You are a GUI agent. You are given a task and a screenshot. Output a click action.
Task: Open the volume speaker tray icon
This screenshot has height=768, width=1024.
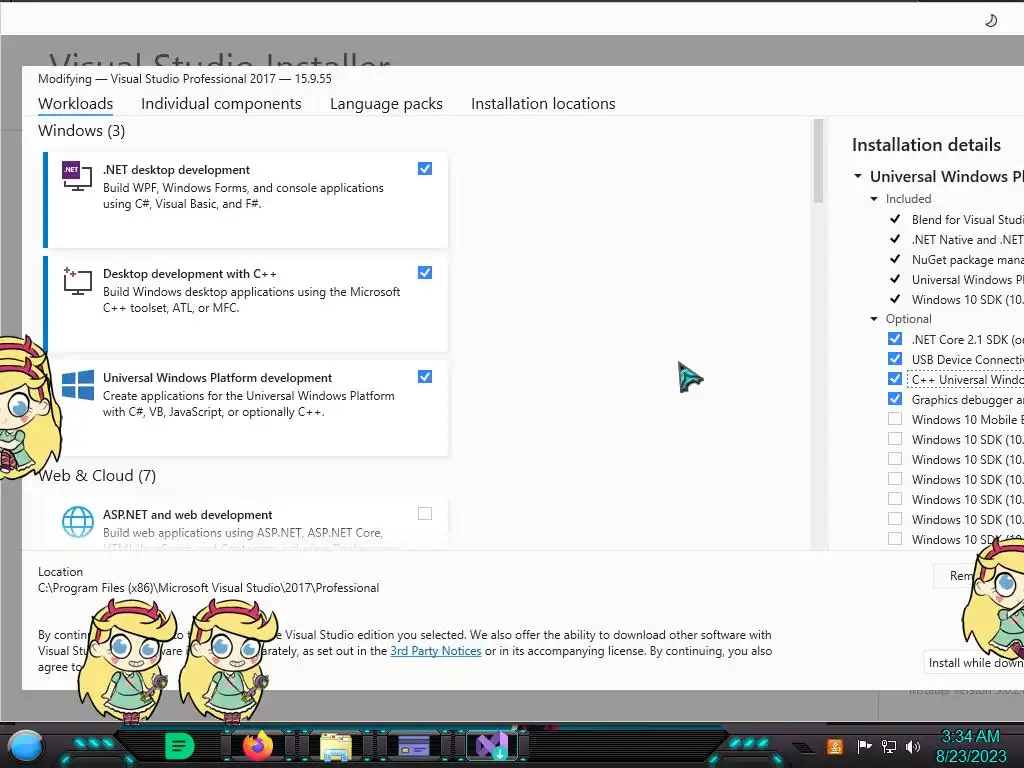pyautogui.click(x=913, y=746)
